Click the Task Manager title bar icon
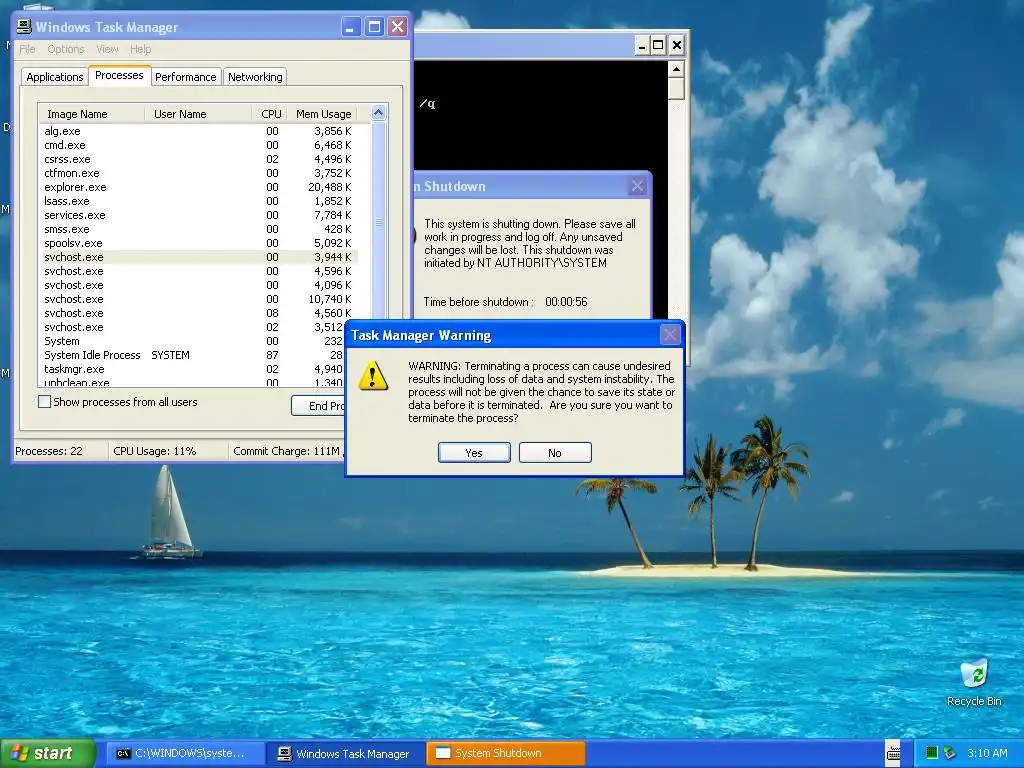 click(24, 26)
